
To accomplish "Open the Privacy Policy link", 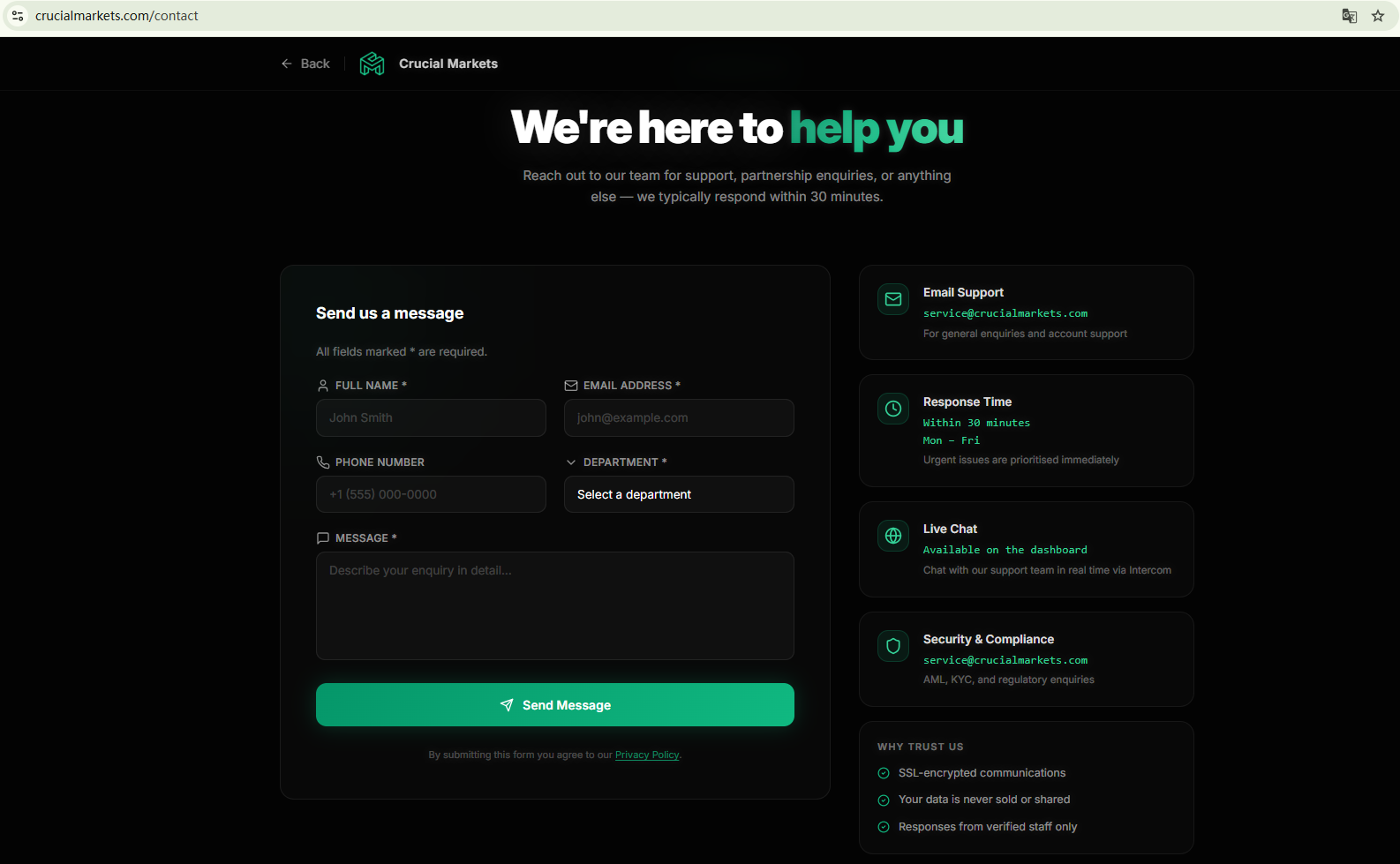I will click(x=647, y=755).
